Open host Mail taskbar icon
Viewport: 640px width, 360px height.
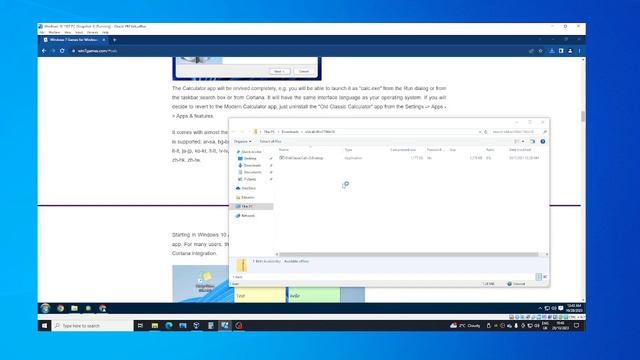pyautogui.click(x=183, y=326)
